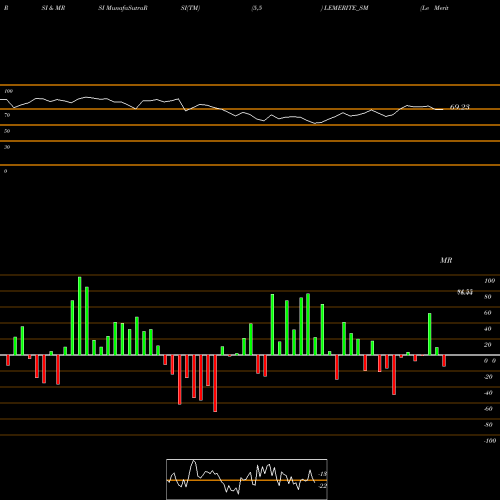Click the 'SI & MR' header text

(53, 8)
